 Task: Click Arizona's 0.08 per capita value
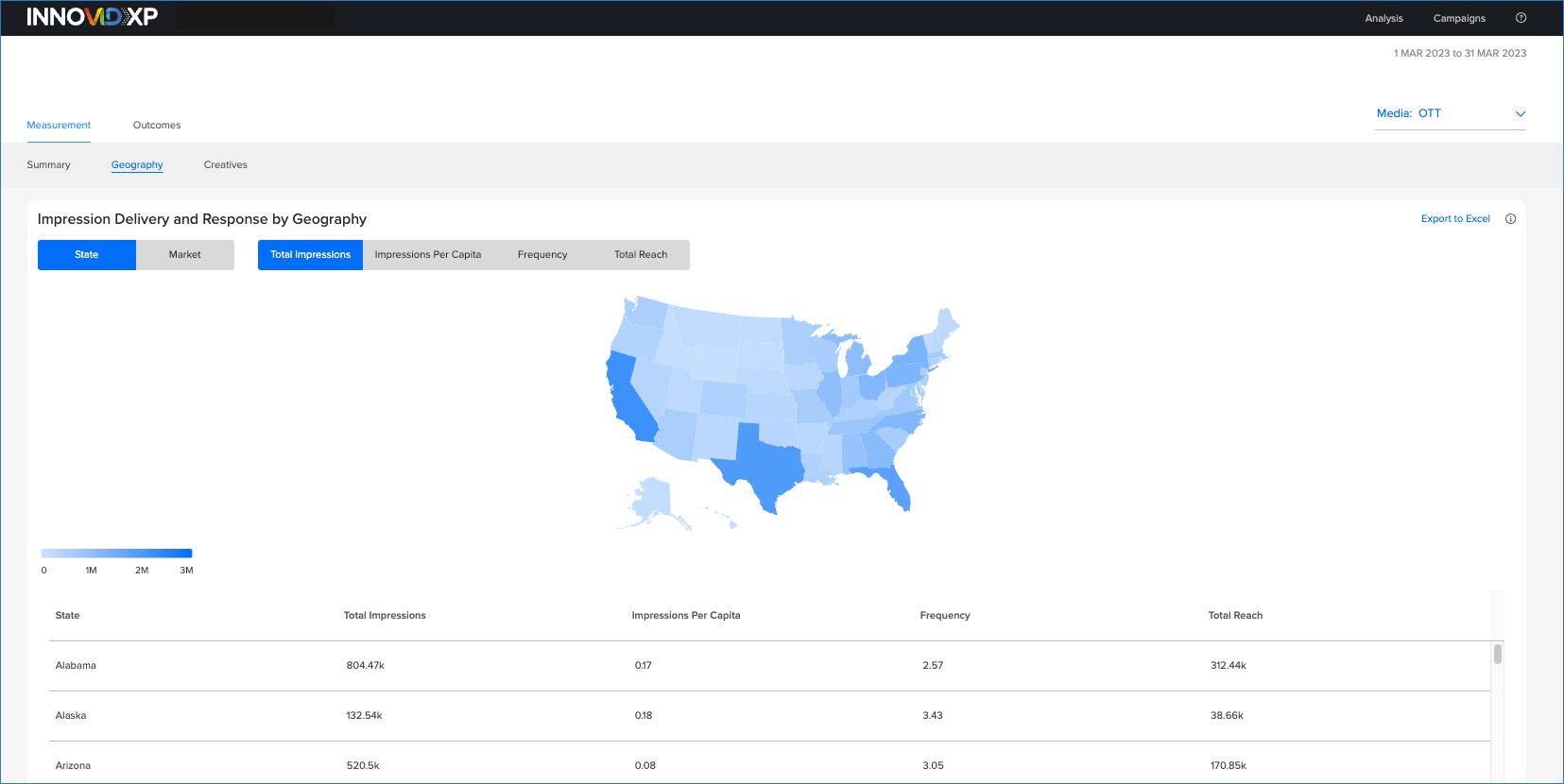point(645,766)
